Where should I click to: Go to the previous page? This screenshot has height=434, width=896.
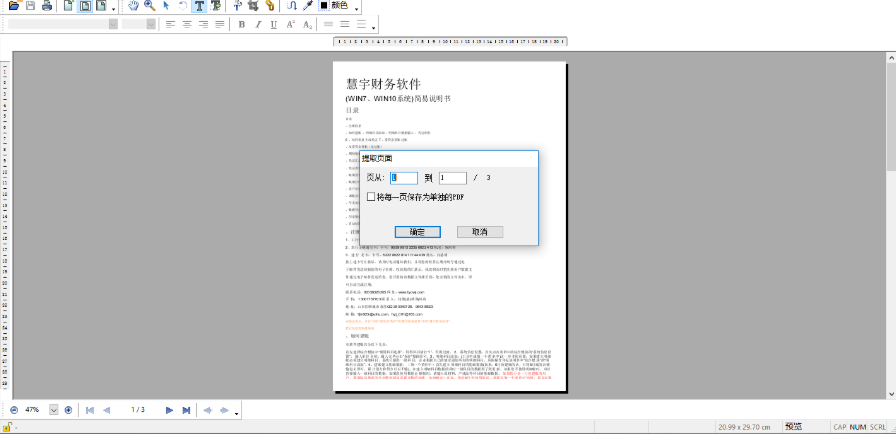point(106,410)
